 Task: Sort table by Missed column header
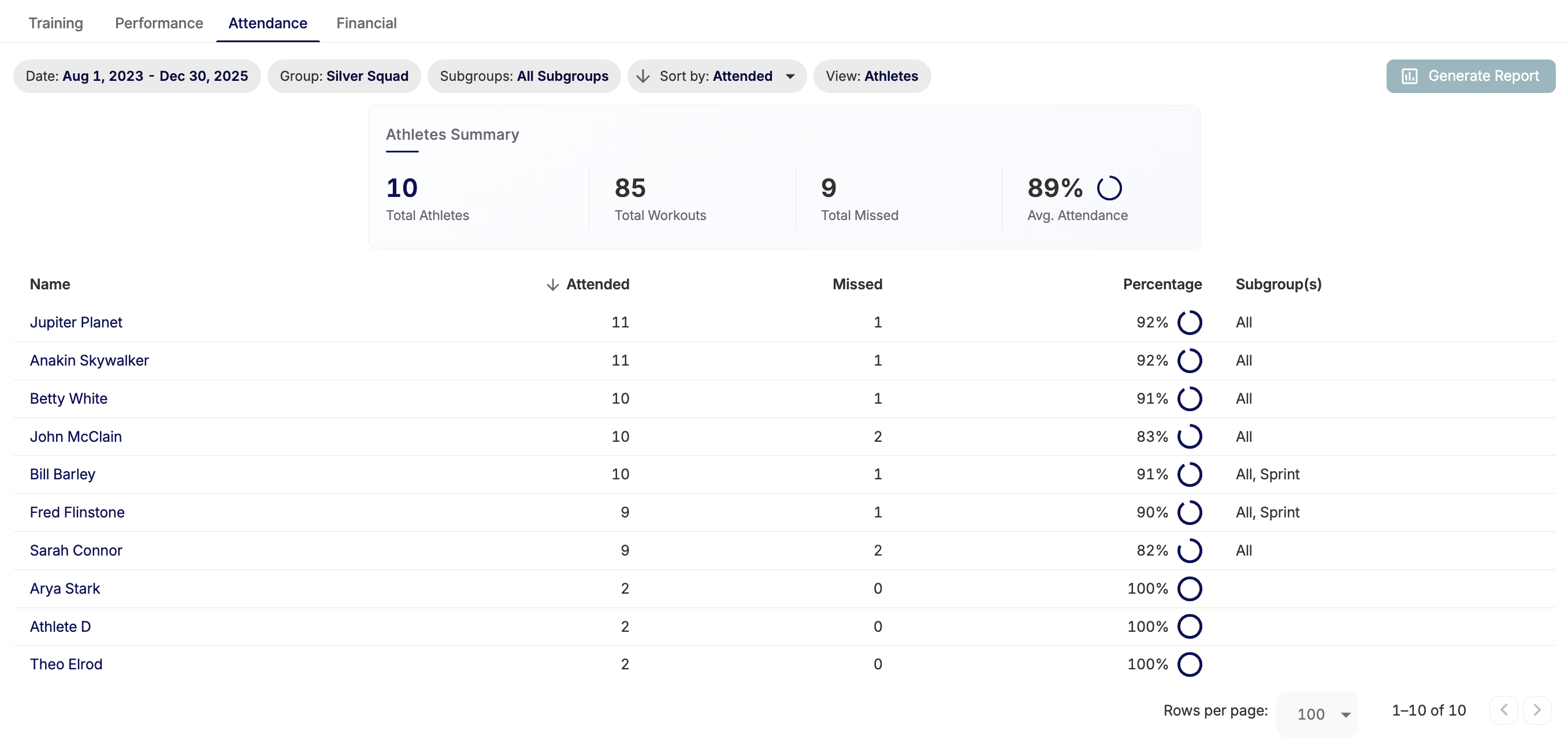857,284
